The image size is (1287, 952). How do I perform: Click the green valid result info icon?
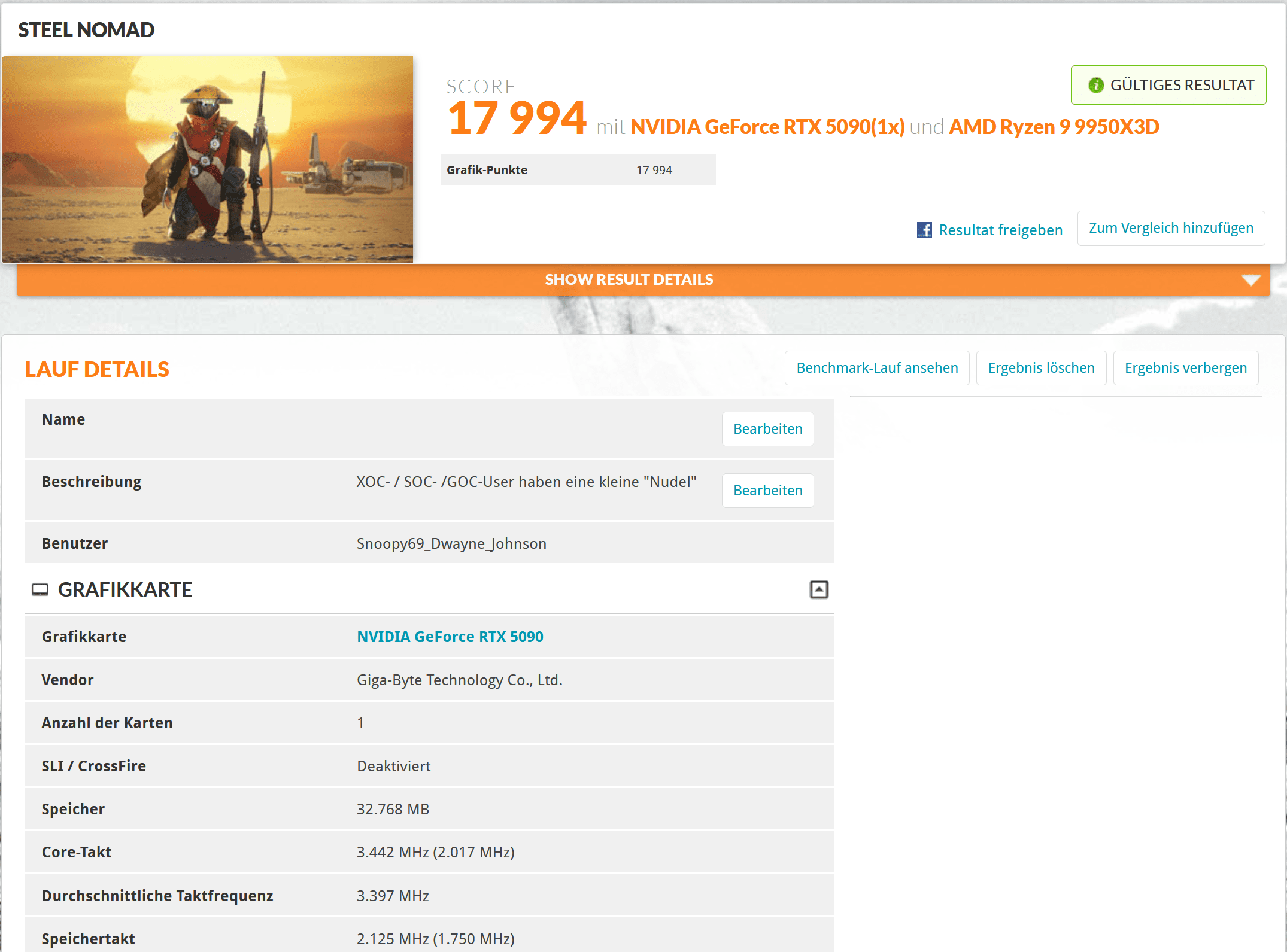tap(1095, 86)
